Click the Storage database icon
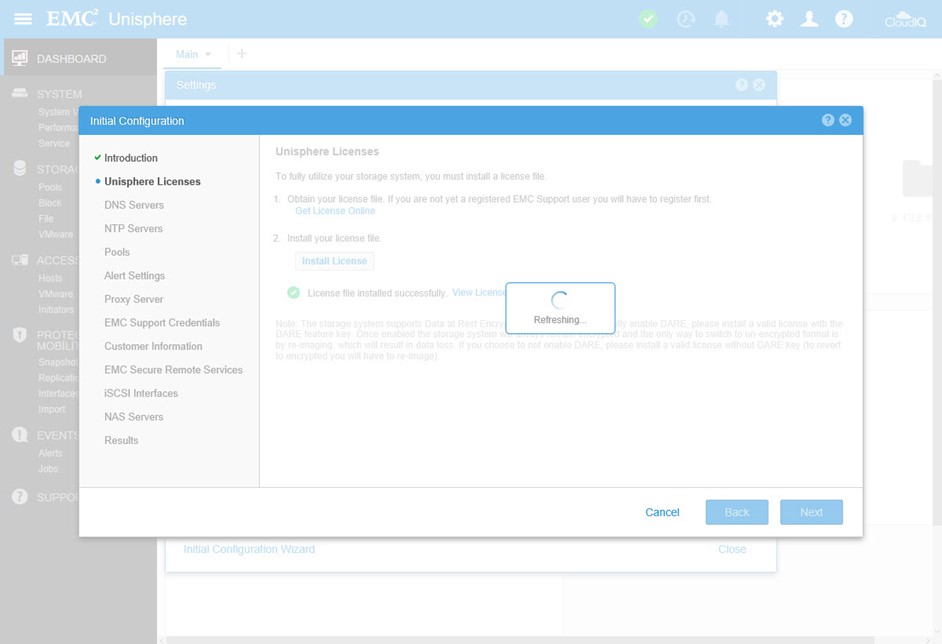This screenshot has width=942, height=644. pyautogui.click(x=20, y=168)
